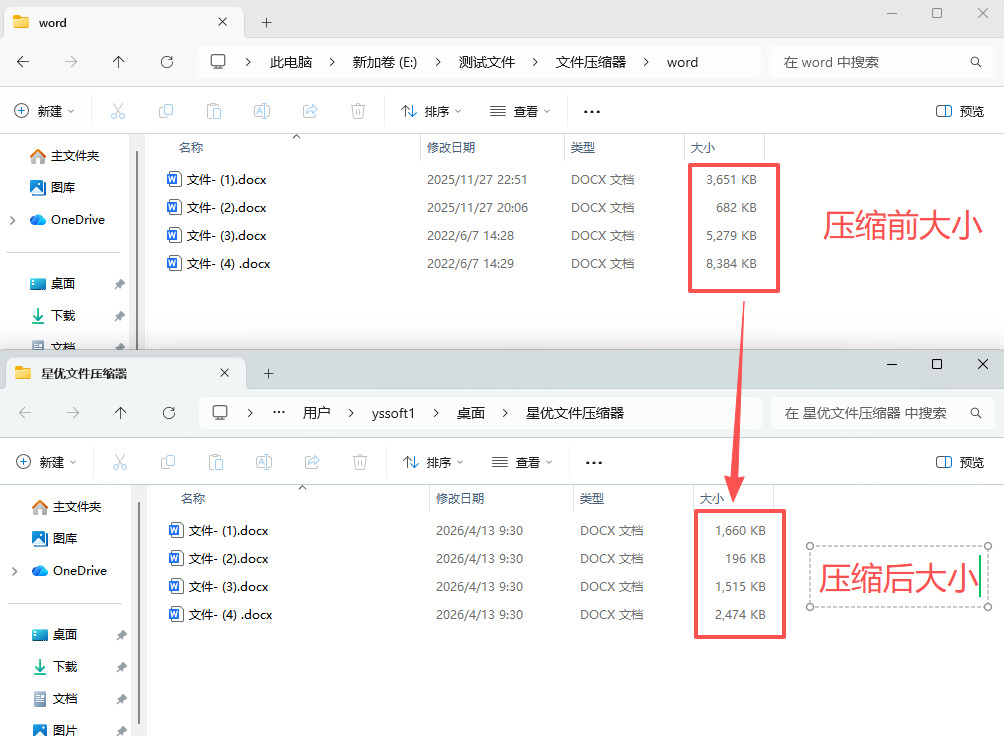The height and width of the screenshot is (736, 1004).
Task: Click the PC monitor icon in word address bar
Action: point(218,61)
